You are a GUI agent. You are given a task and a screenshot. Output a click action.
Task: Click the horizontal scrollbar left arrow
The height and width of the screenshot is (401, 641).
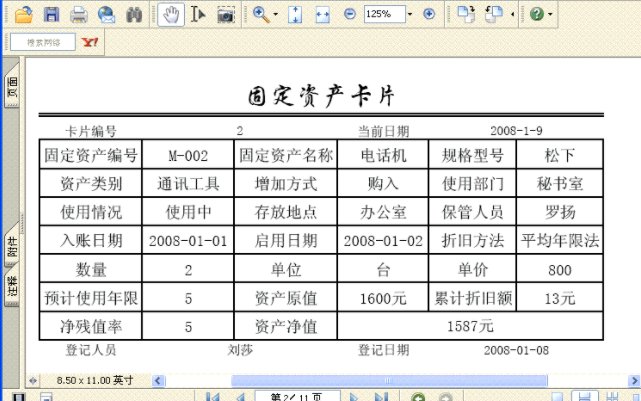(159, 381)
